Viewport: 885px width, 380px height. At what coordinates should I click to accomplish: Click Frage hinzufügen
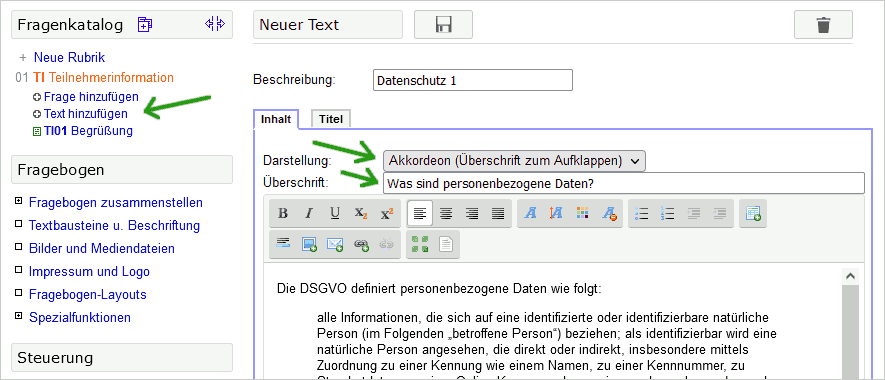(91, 97)
